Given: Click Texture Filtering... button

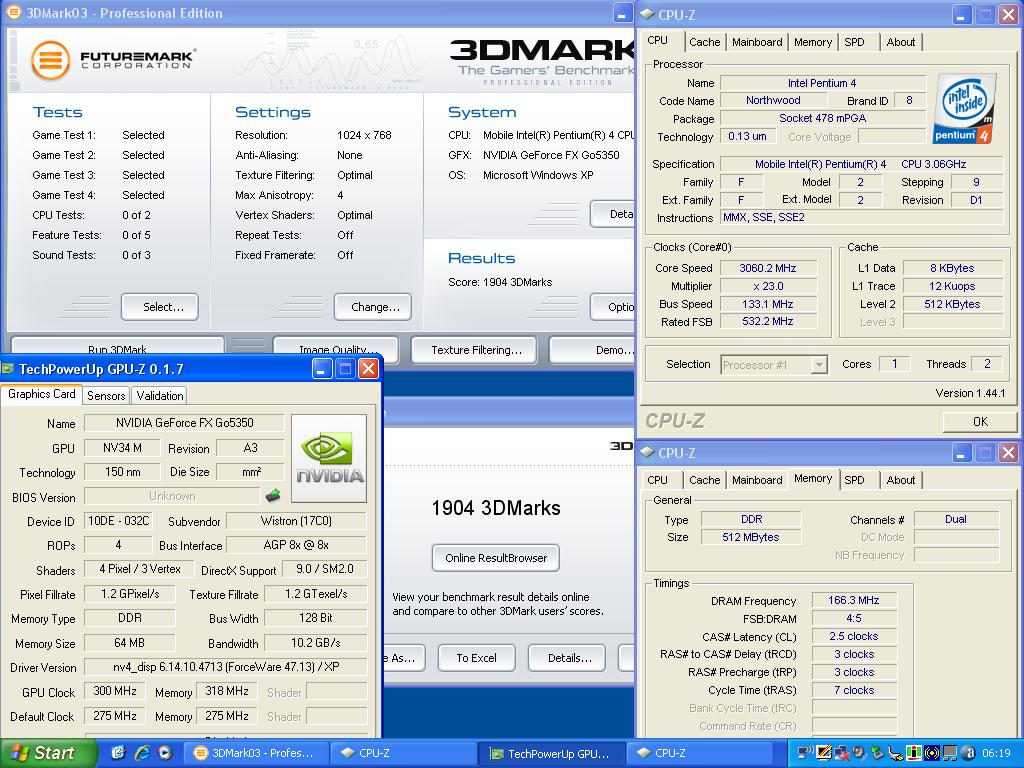Looking at the screenshot, I should coord(474,350).
